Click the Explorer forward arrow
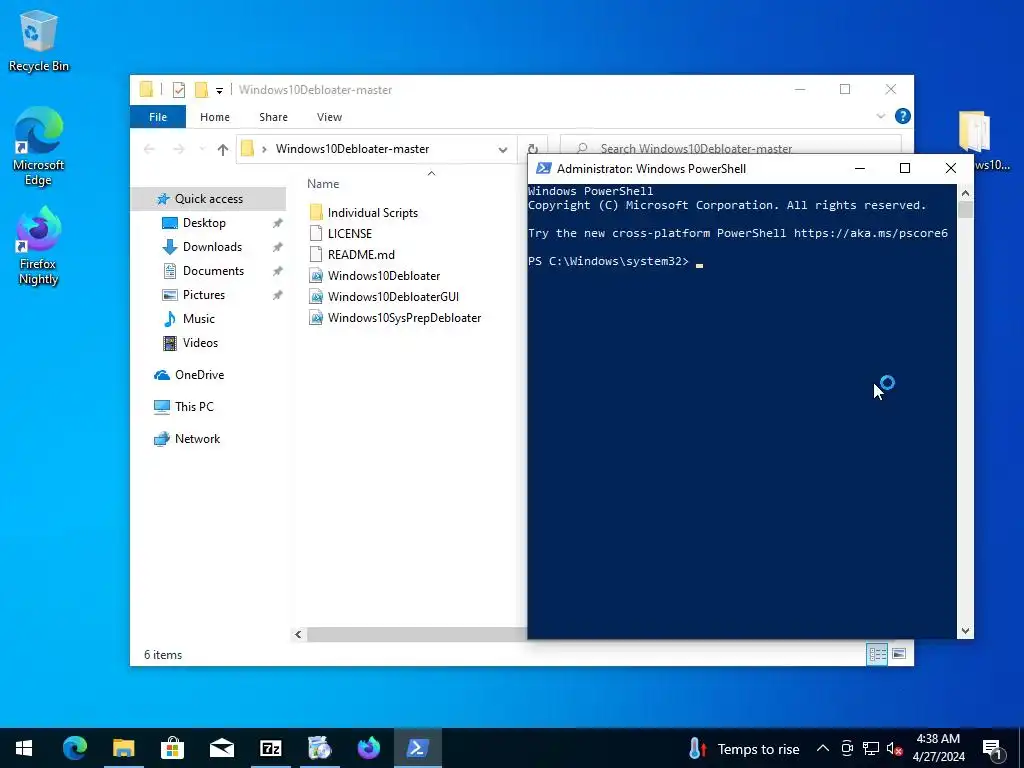1024x768 pixels. 178,149
